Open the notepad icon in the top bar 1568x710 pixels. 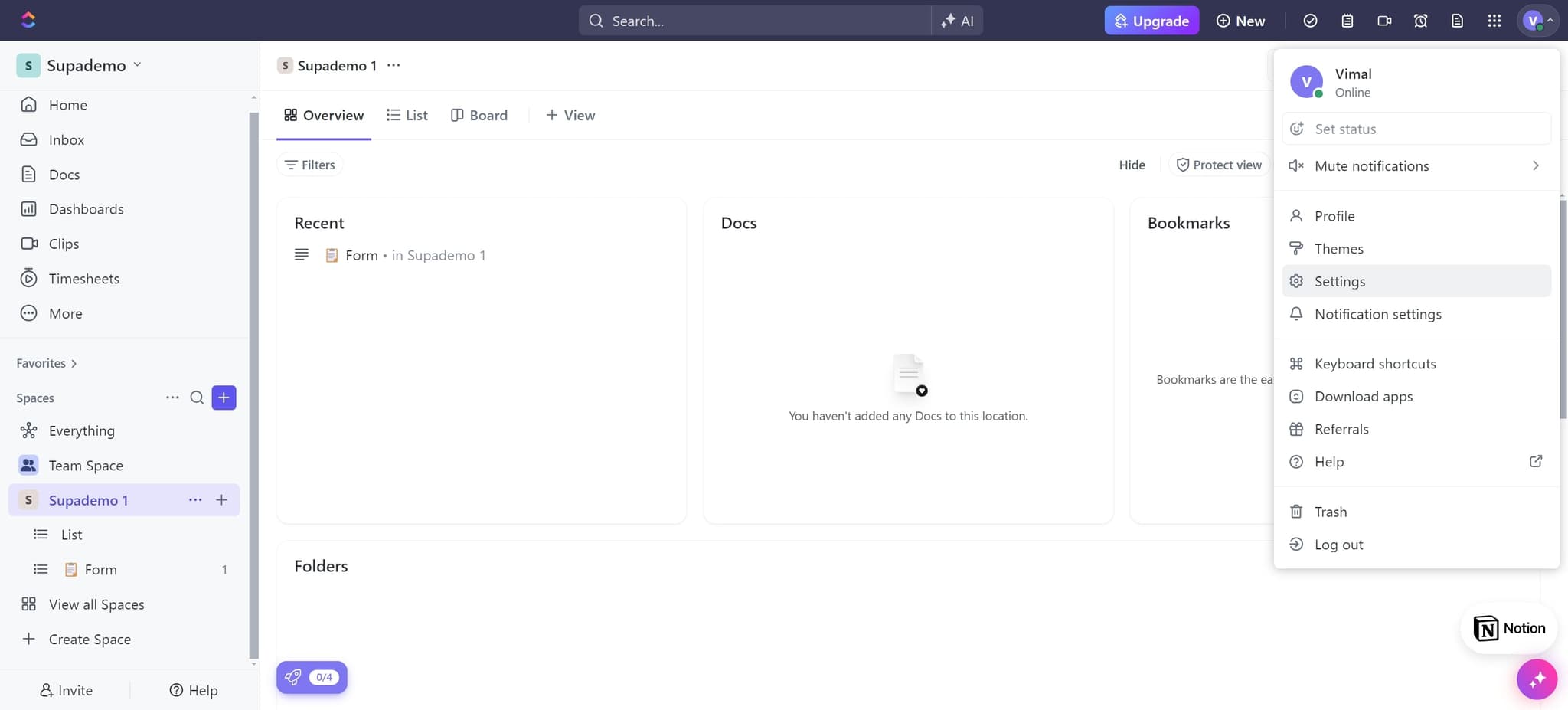(1347, 21)
